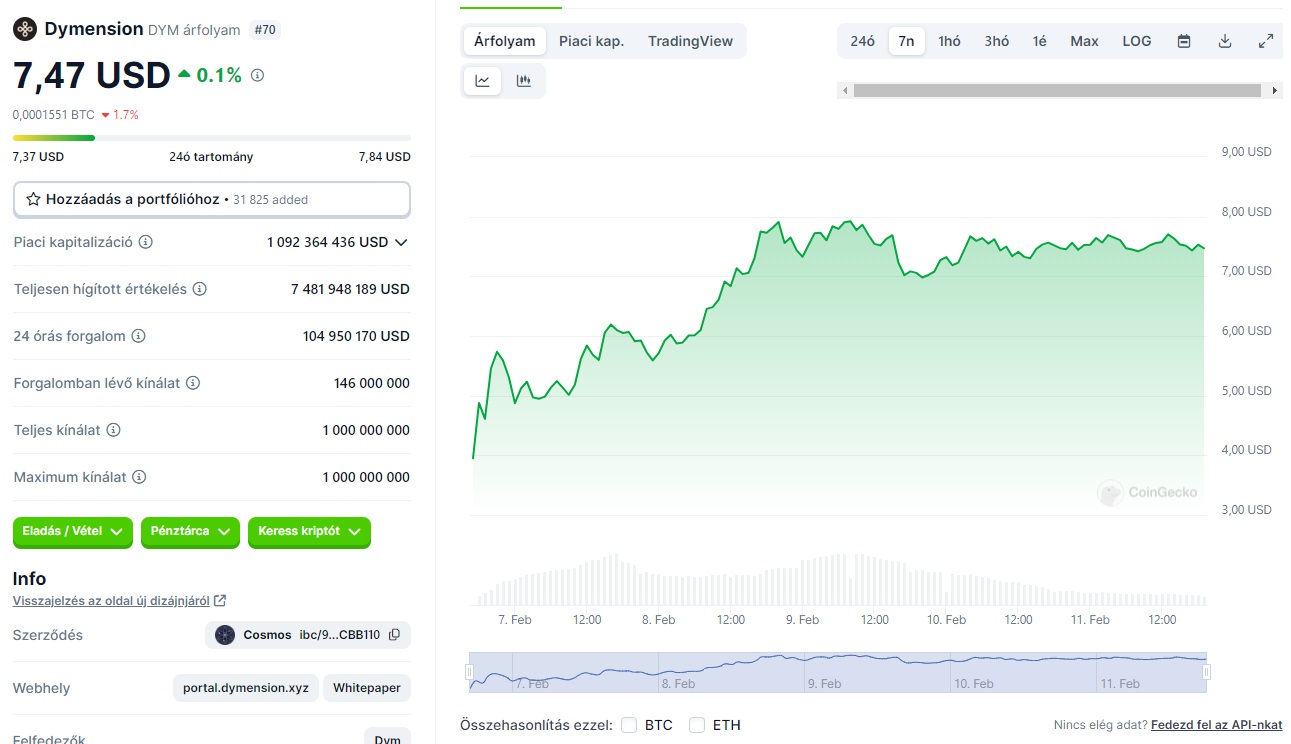Switch to the Piaci kap. tab
The width and height of the screenshot is (1291, 744).
(x=591, y=41)
